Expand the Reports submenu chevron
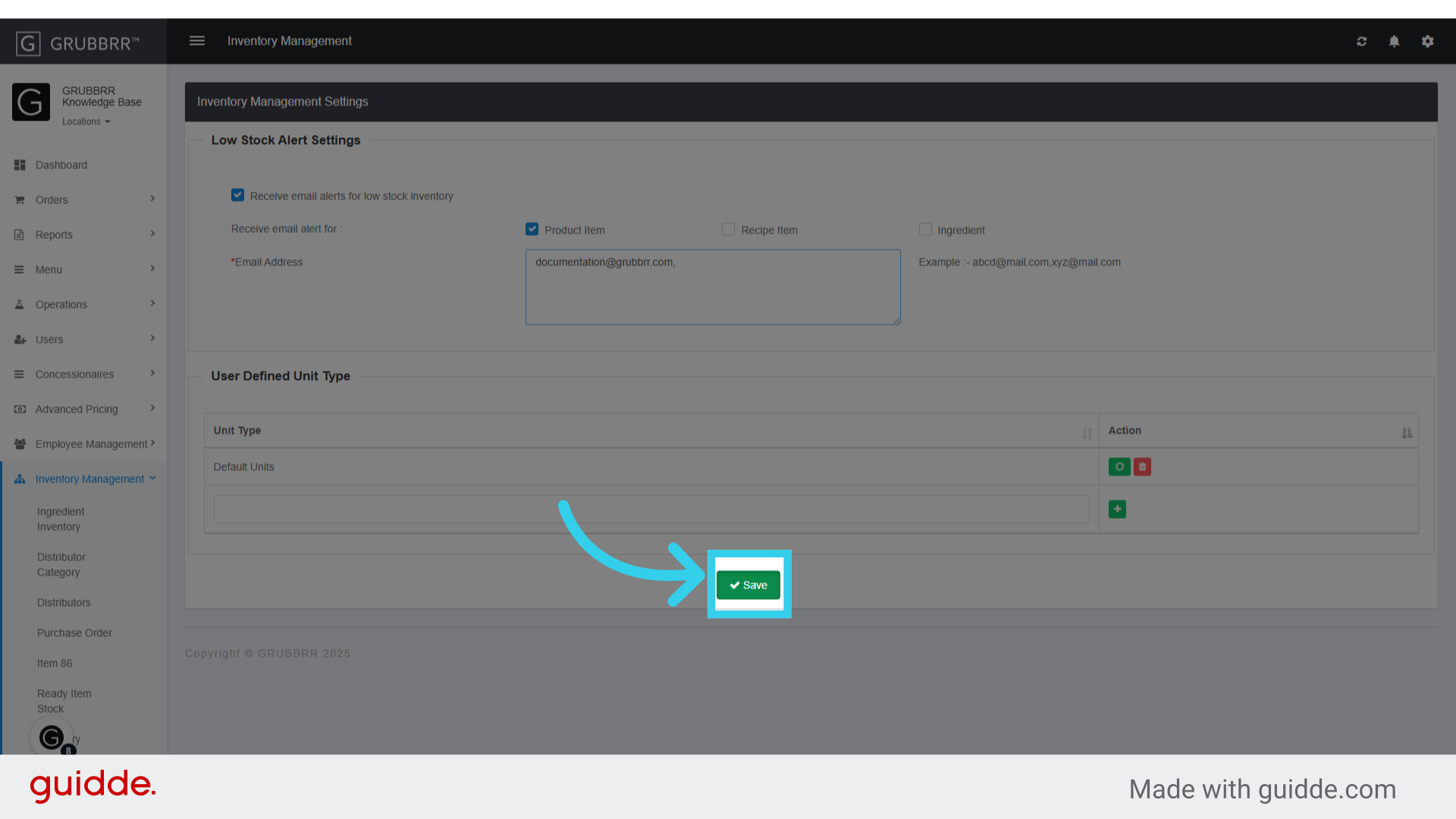The image size is (1456, 819). pyautogui.click(x=152, y=234)
